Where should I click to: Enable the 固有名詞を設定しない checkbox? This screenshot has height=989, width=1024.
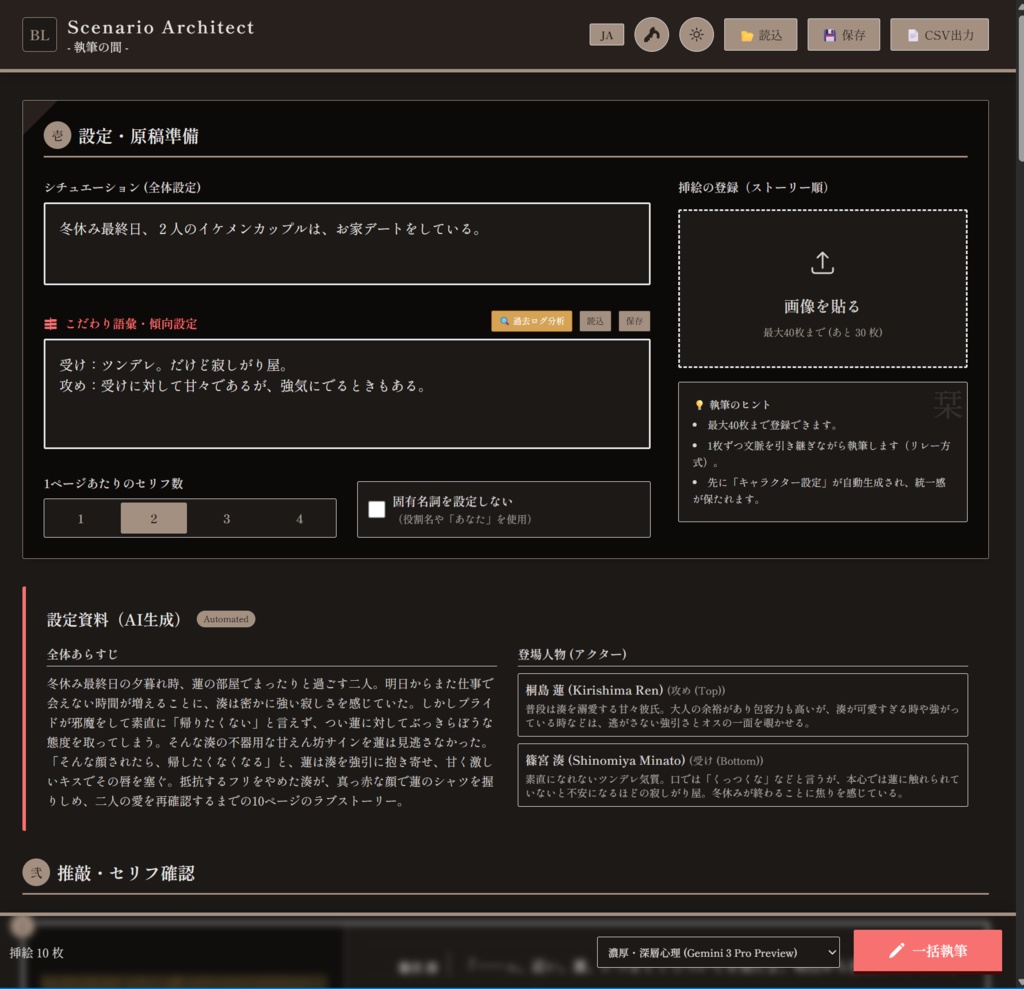(x=377, y=509)
